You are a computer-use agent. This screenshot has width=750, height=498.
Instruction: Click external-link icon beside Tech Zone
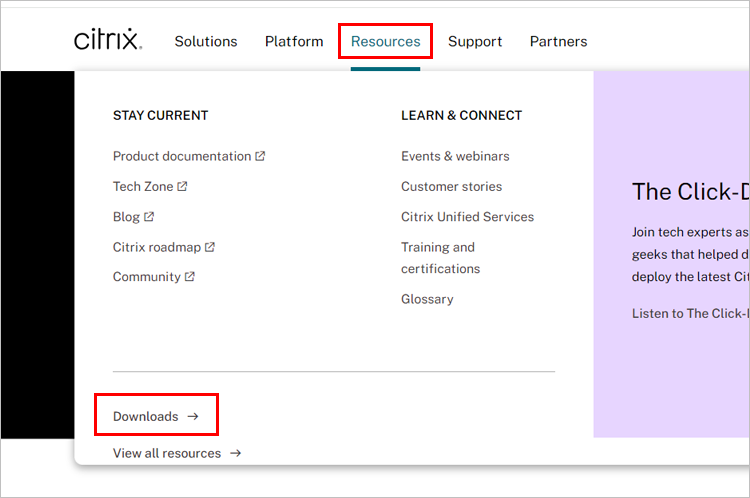pos(182,186)
